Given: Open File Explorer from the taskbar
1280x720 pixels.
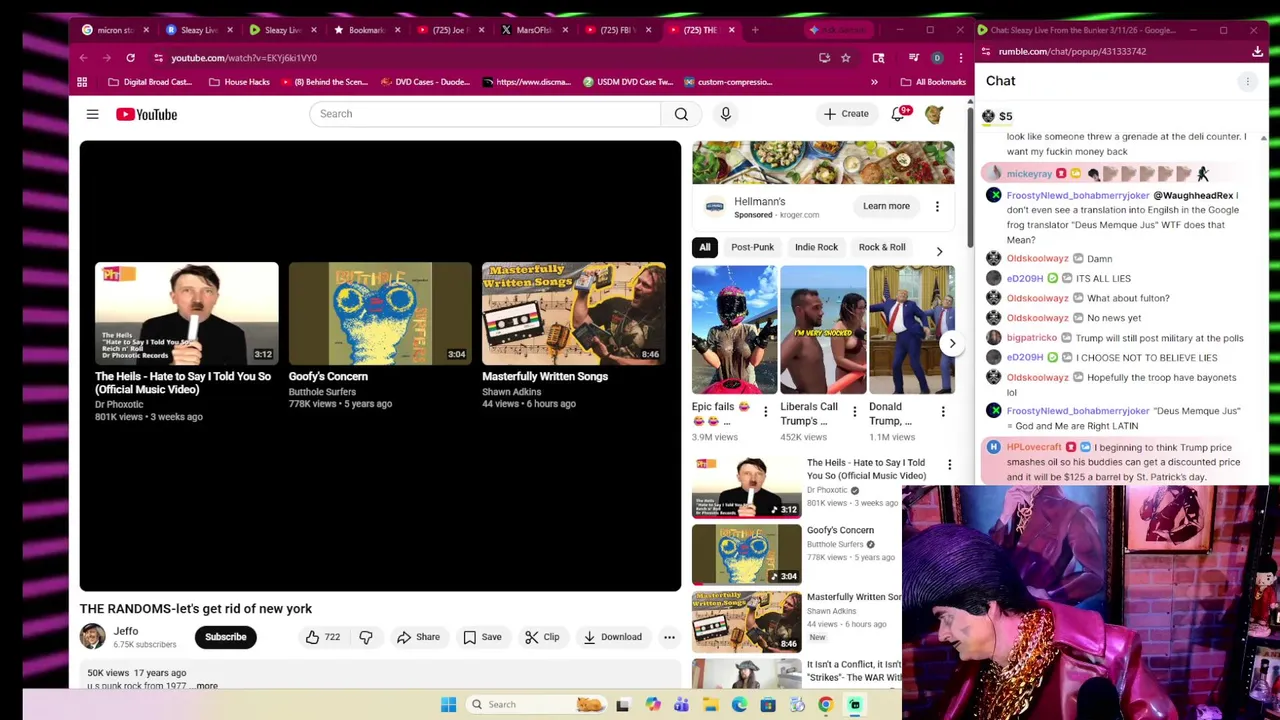Looking at the screenshot, I should 710,704.
